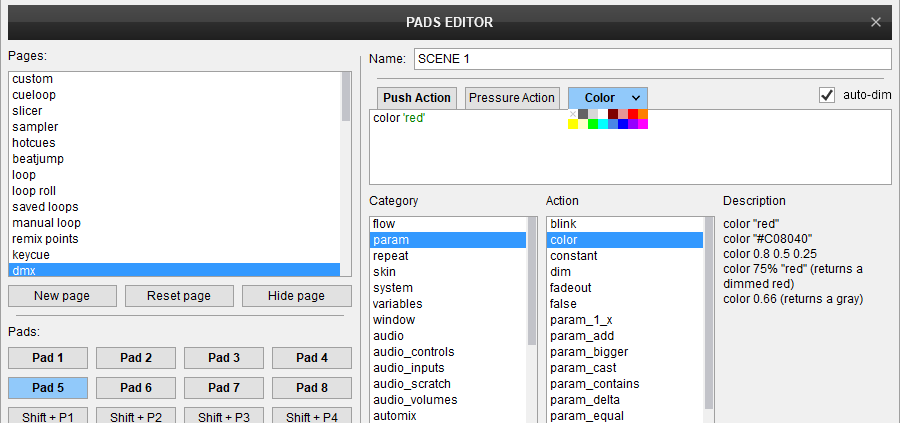The height and width of the screenshot is (423, 900).
Task: Select Pad 1
Action: tap(47, 358)
